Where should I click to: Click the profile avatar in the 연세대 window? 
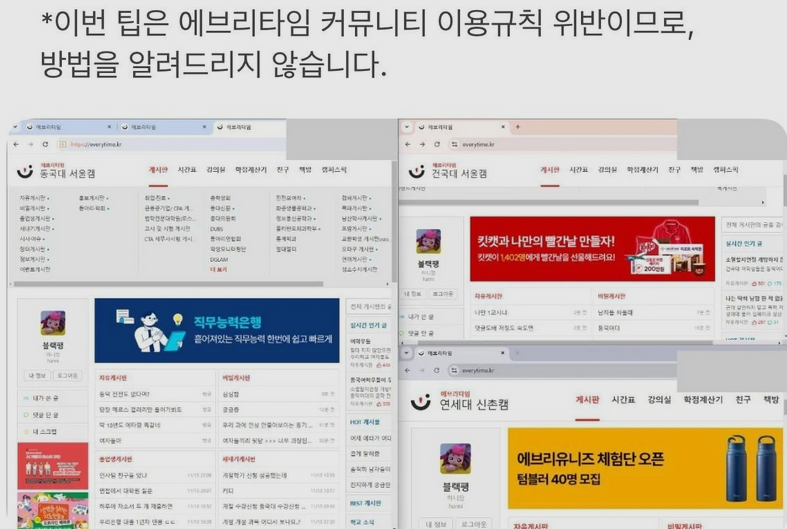click(x=455, y=458)
